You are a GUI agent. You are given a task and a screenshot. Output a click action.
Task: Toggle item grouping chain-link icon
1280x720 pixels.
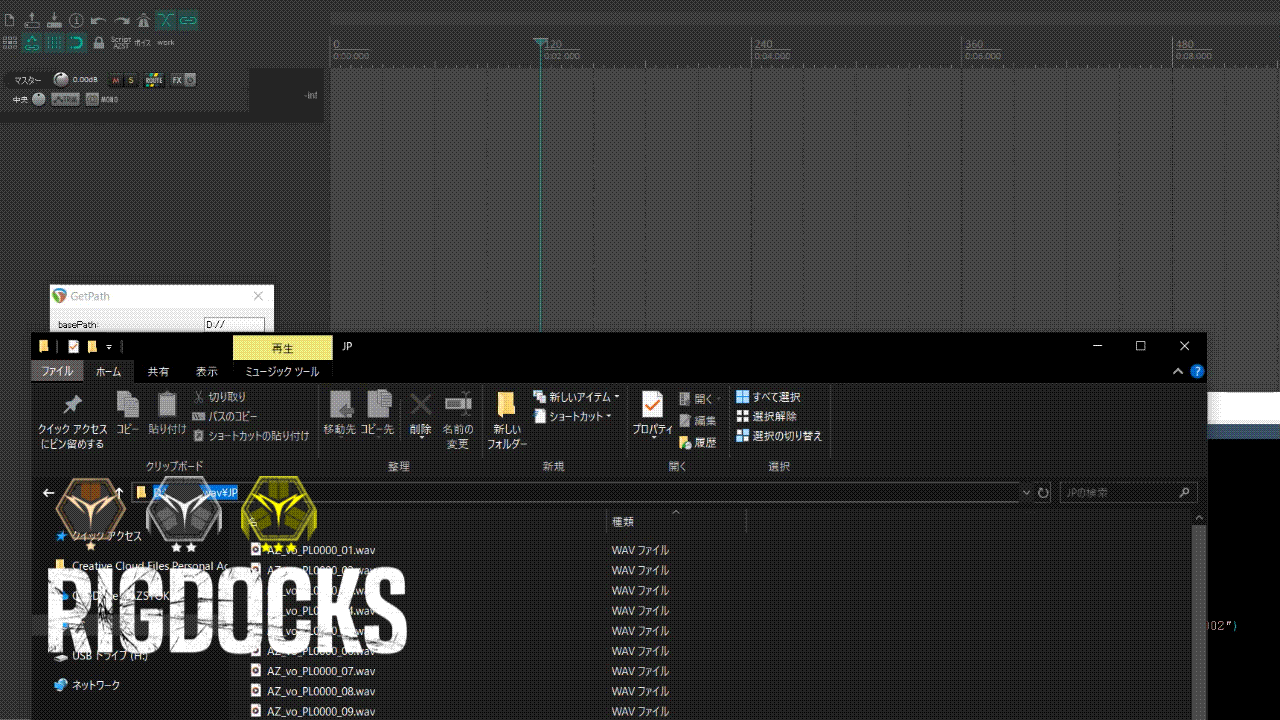tap(188, 20)
